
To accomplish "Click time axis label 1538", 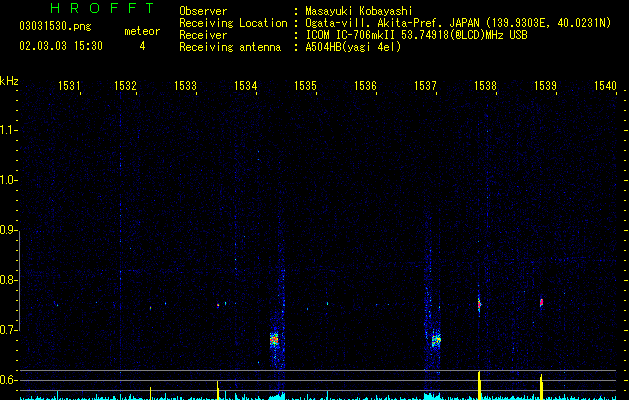I will pos(485,85).
